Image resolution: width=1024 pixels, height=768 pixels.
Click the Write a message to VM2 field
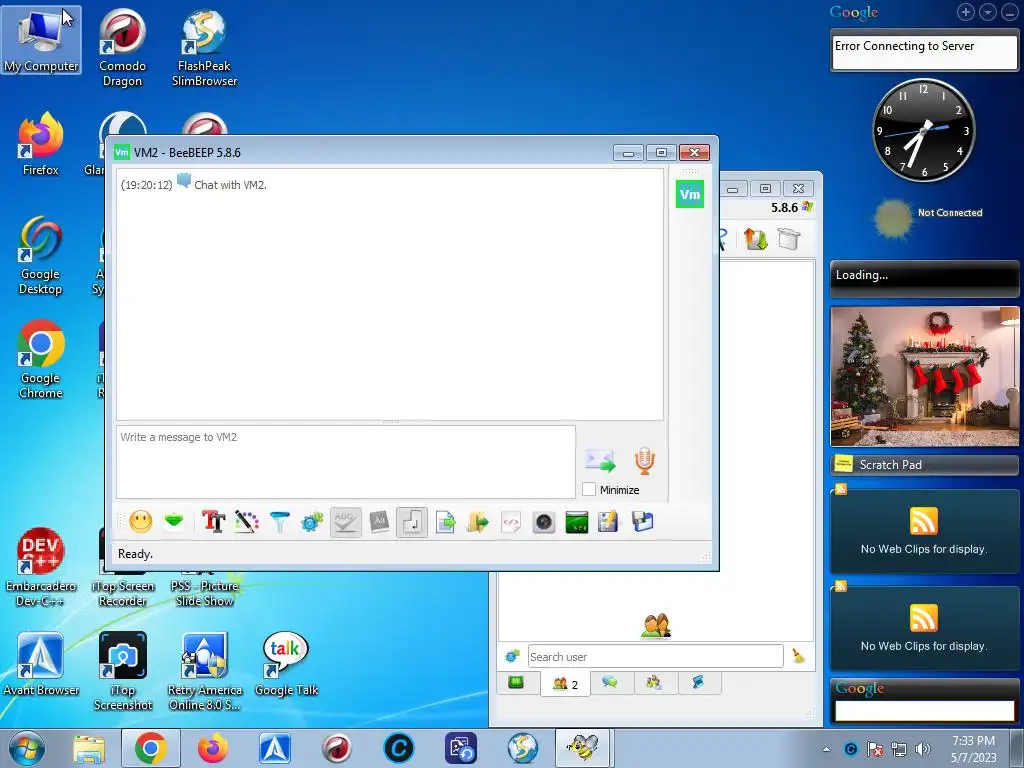click(345, 462)
